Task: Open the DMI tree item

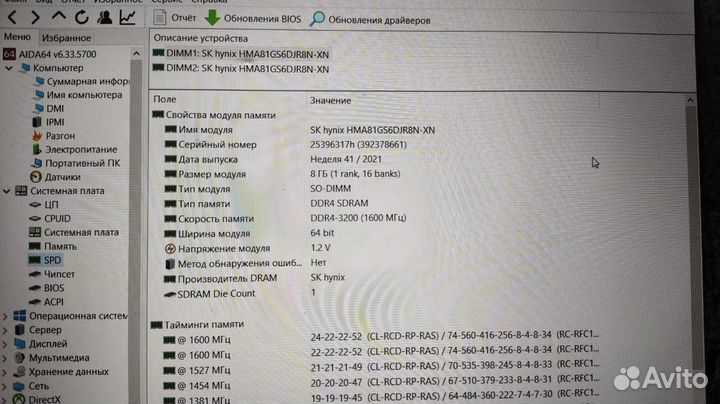Action: tap(49, 109)
